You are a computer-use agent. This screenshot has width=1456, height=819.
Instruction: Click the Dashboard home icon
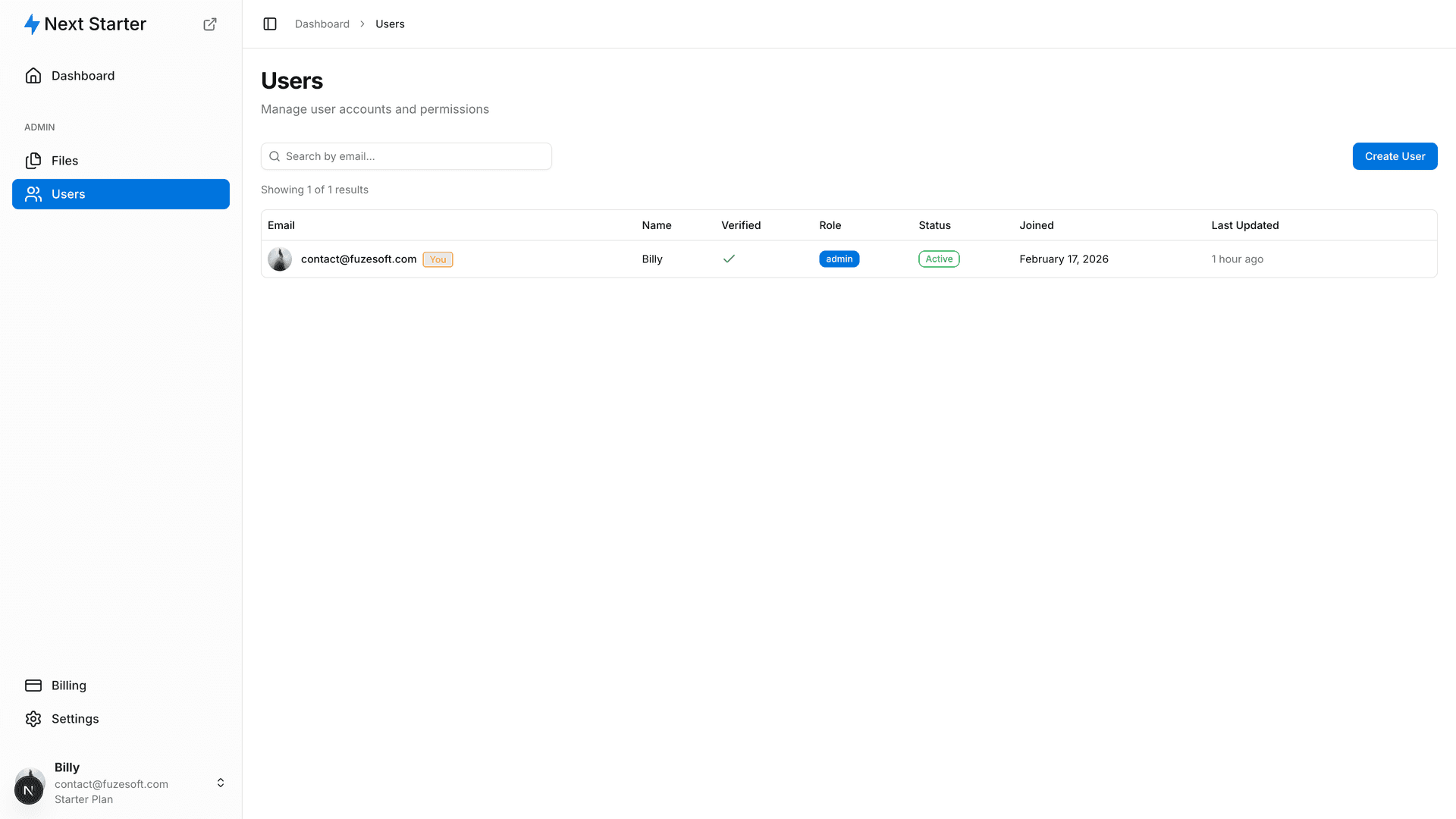[x=33, y=76]
